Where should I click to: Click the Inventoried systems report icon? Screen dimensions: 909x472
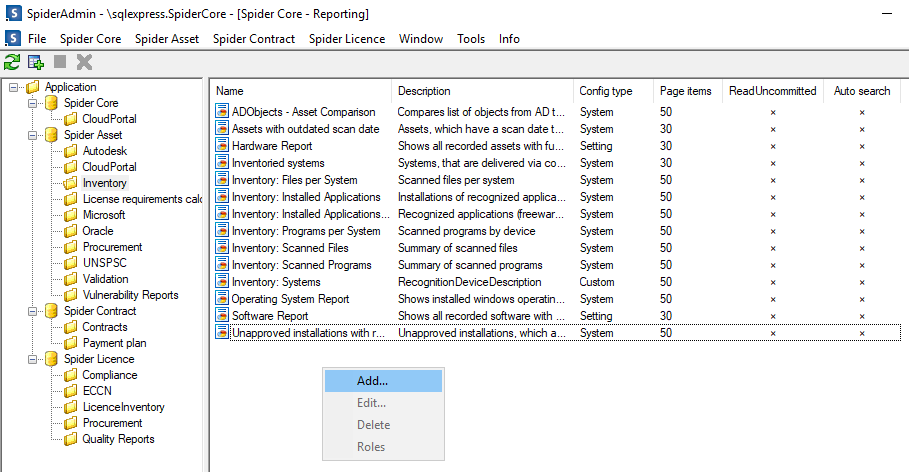pyautogui.click(x=221, y=162)
